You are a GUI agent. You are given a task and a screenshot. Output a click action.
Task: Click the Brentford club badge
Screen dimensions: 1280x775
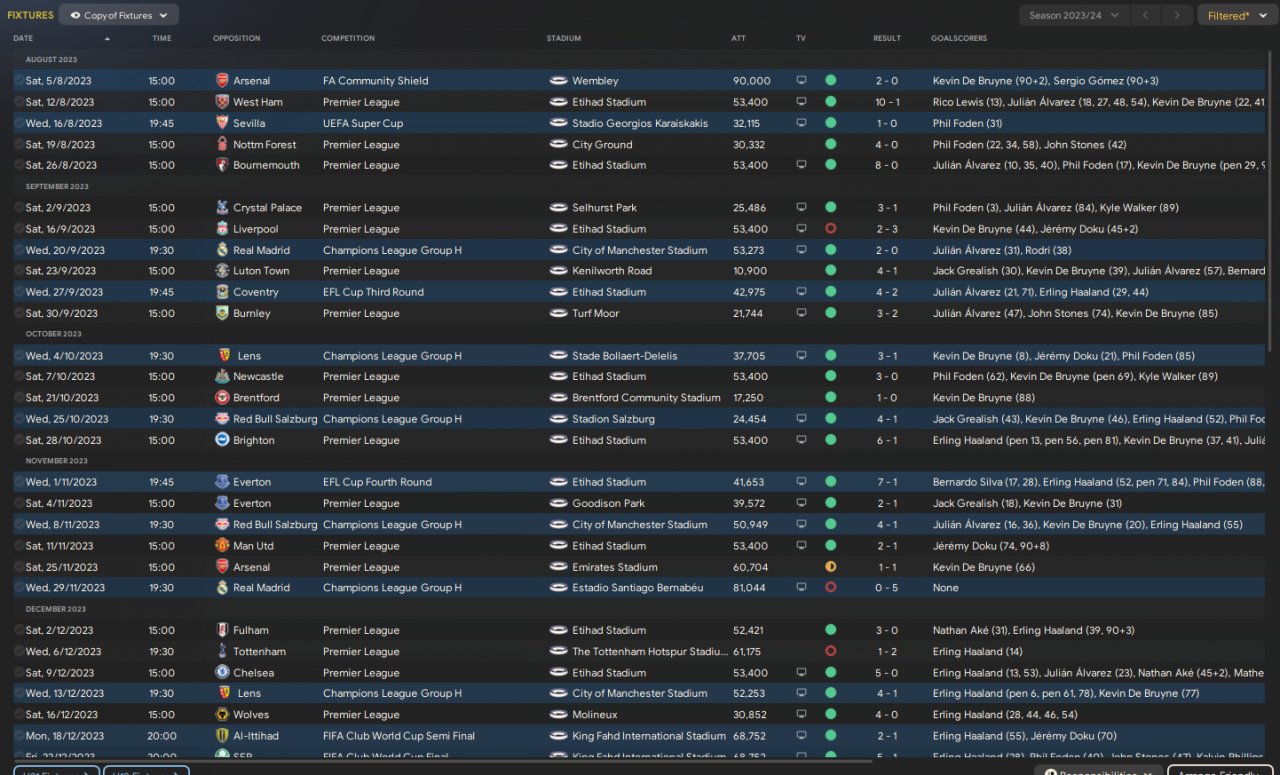pyautogui.click(x=222, y=398)
